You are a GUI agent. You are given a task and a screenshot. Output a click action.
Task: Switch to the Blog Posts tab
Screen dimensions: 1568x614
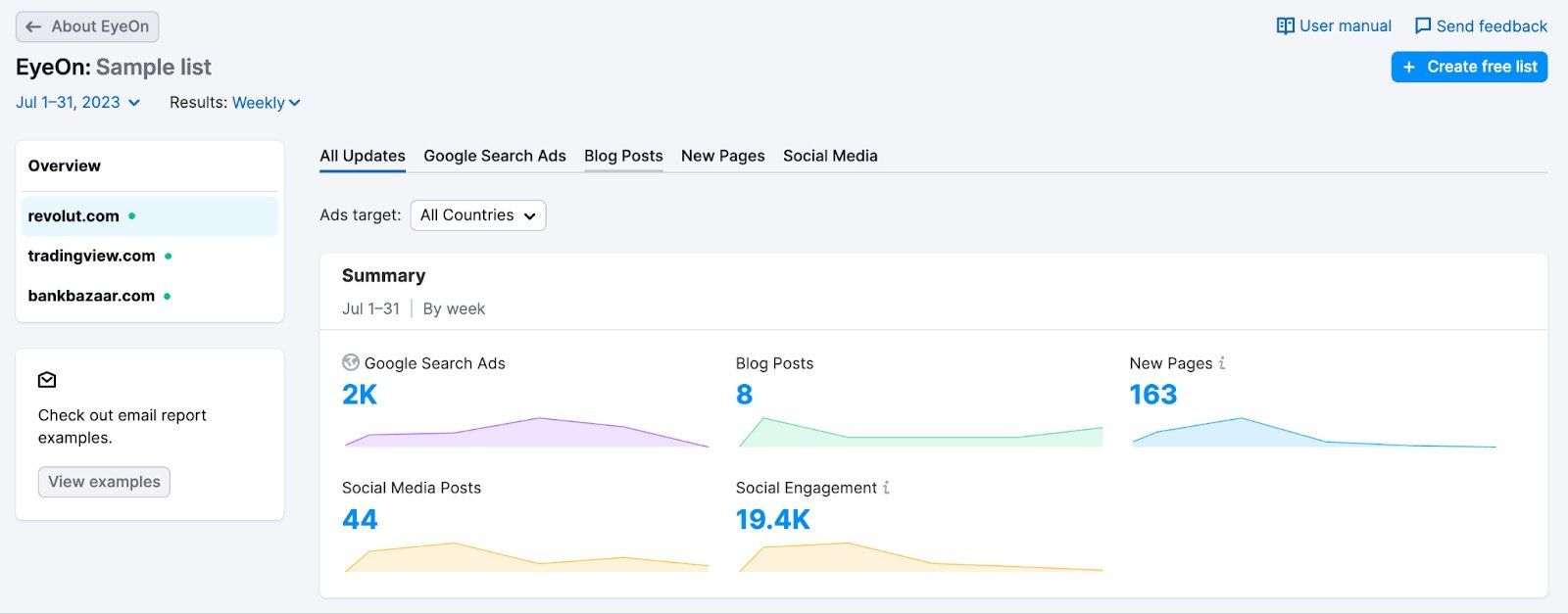click(x=623, y=156)
